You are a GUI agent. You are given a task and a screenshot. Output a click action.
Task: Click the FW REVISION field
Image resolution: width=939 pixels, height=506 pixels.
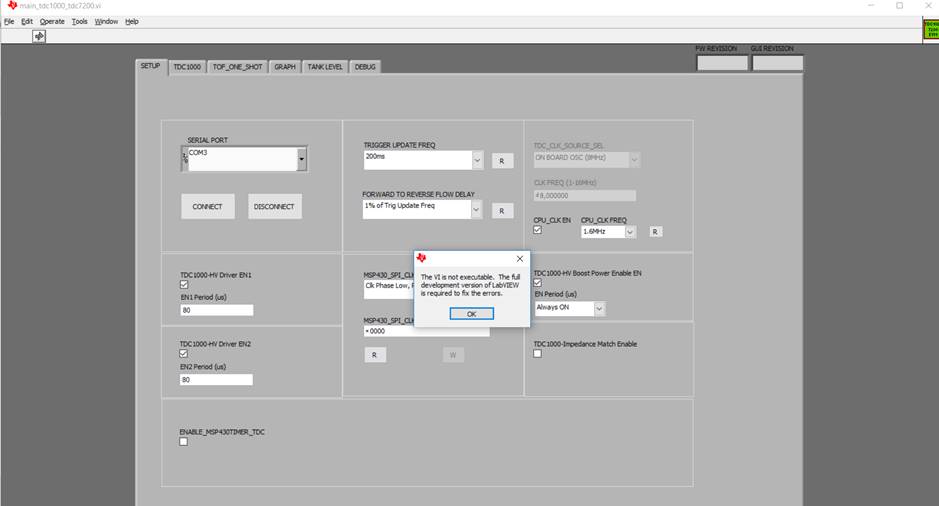point(722,63)
